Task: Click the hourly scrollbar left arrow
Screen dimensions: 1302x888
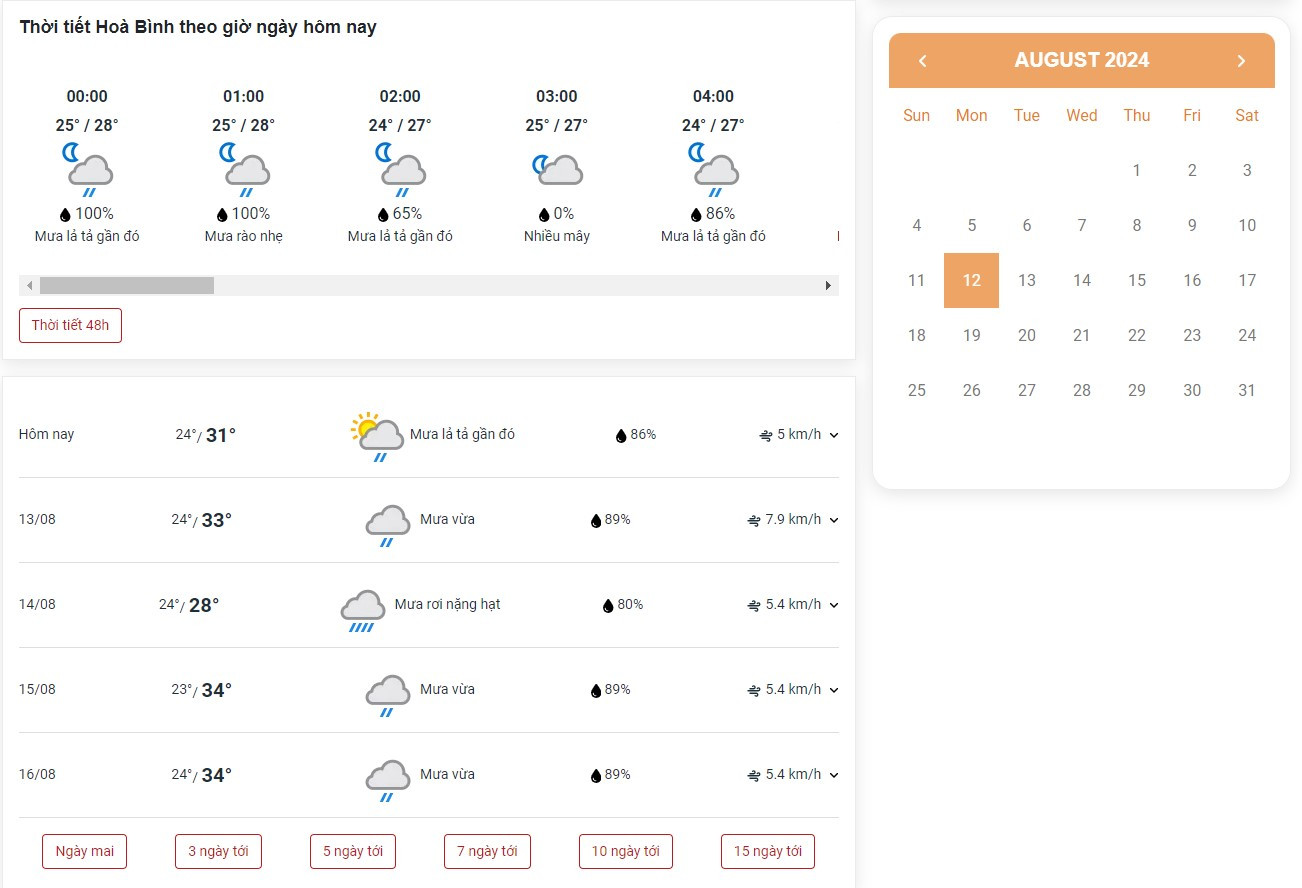Action: (x=29, y=286)
